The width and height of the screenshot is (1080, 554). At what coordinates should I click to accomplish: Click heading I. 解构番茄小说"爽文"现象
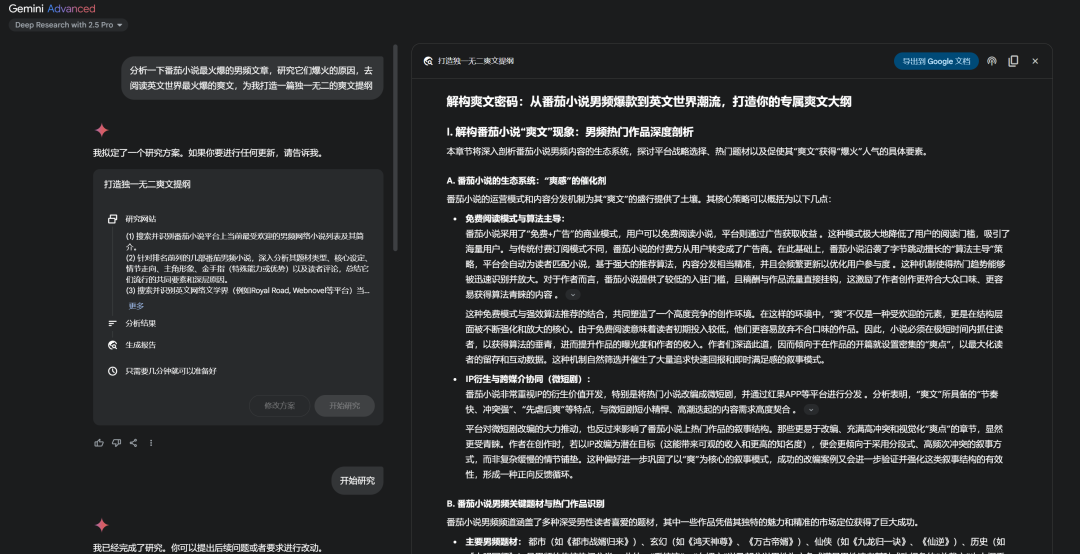point(570,132)
